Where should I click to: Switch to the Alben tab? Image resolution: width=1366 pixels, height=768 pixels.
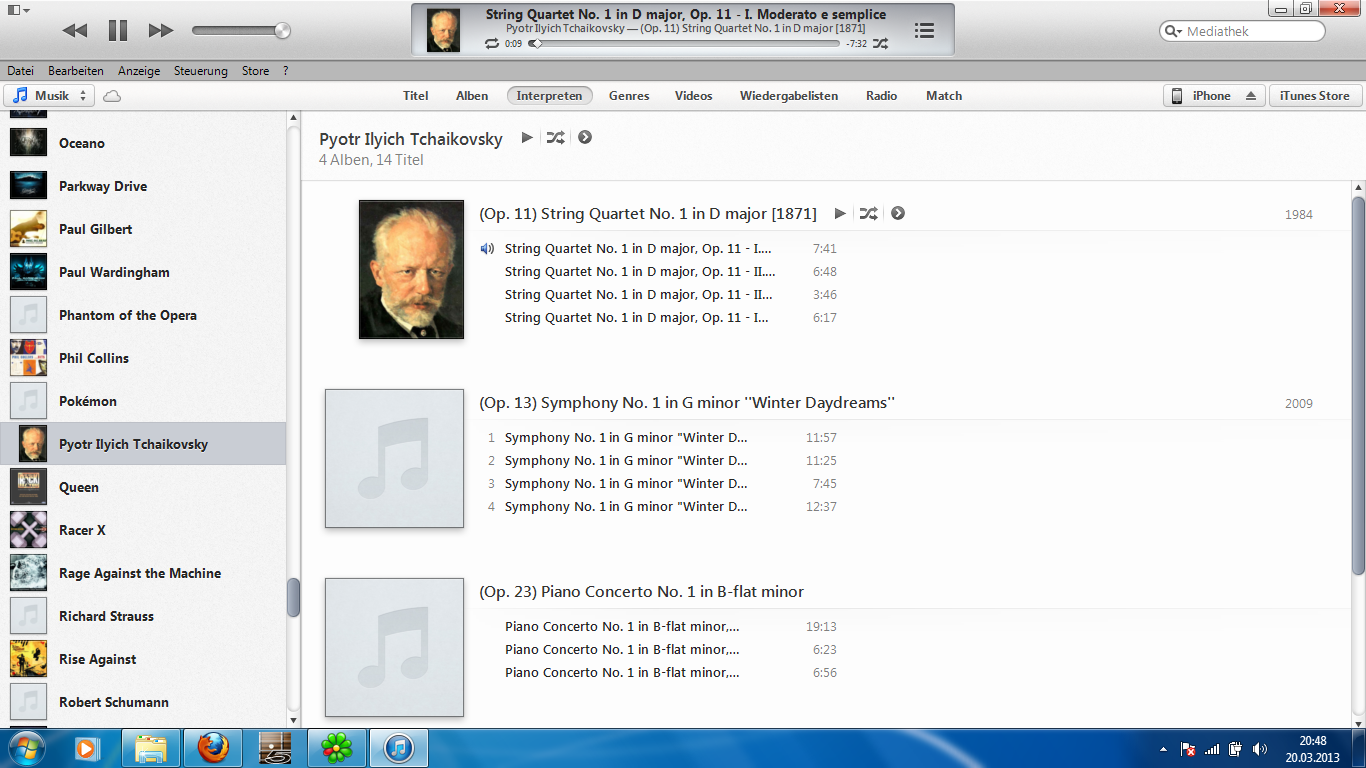coord(472,96)
